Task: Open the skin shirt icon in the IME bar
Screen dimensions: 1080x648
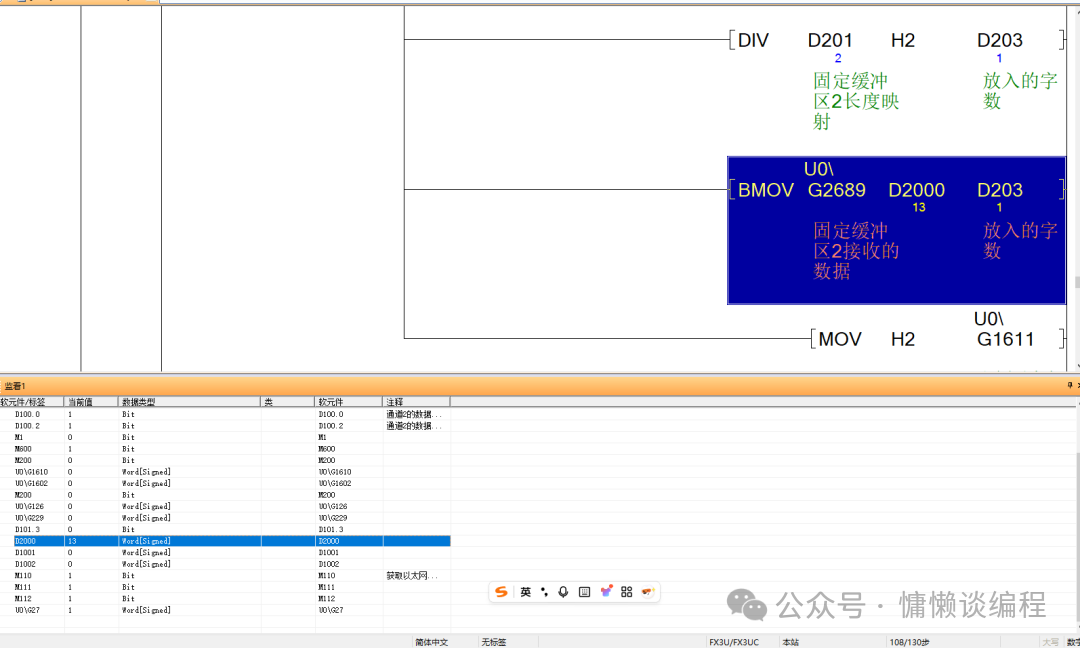Action: click(x=606, y=592)
